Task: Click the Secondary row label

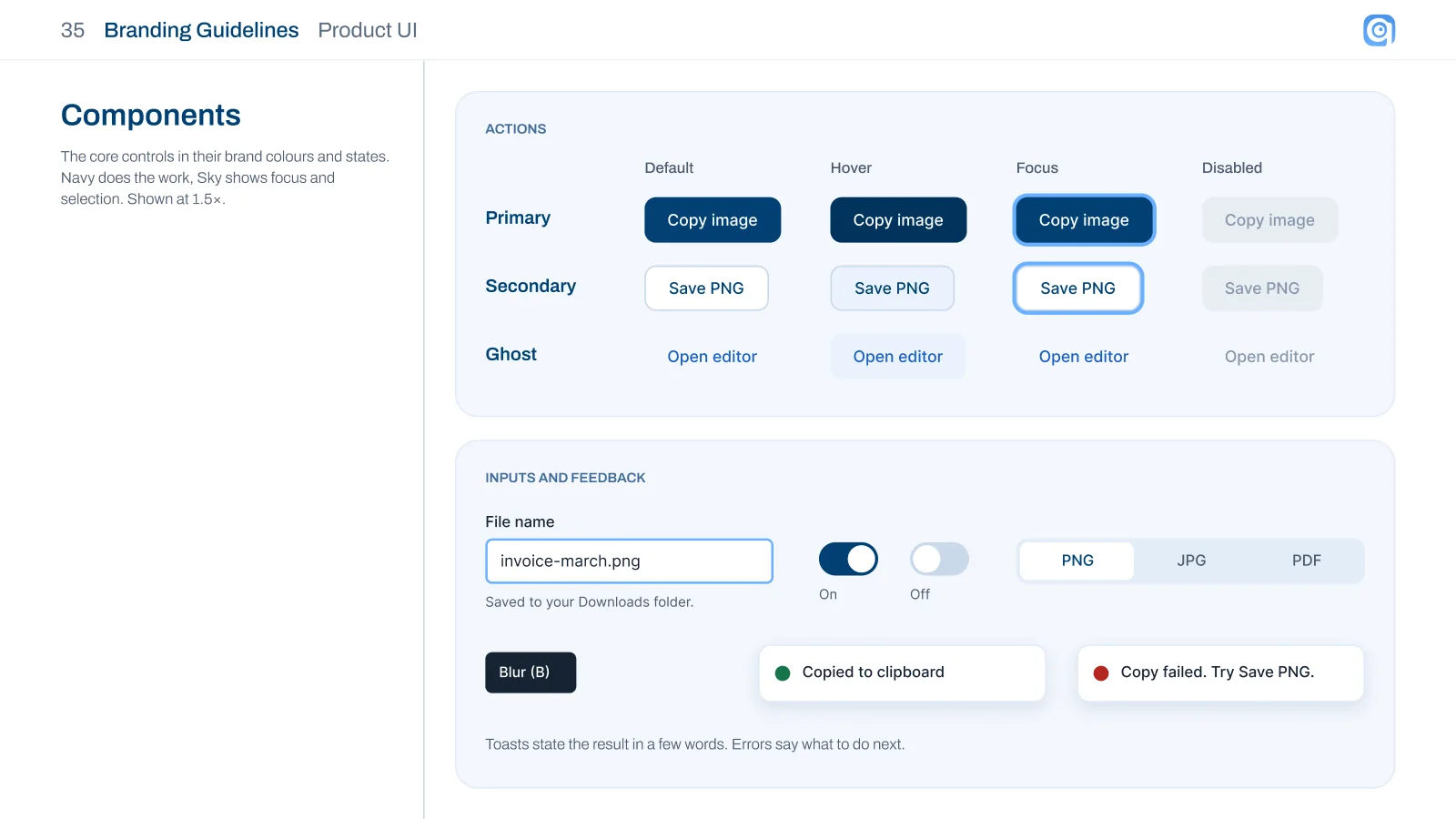Action: tap(531, 286)
